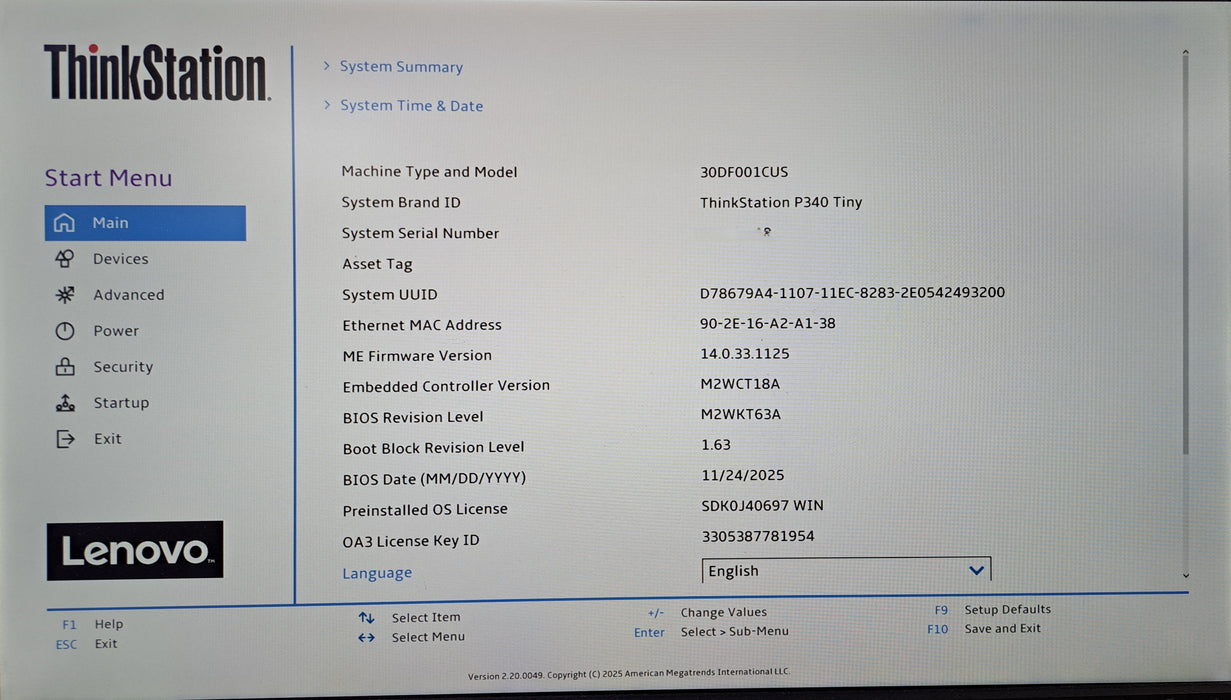Click the Advanced star icon
This screenshot has height=700, width=1231.
65,295
